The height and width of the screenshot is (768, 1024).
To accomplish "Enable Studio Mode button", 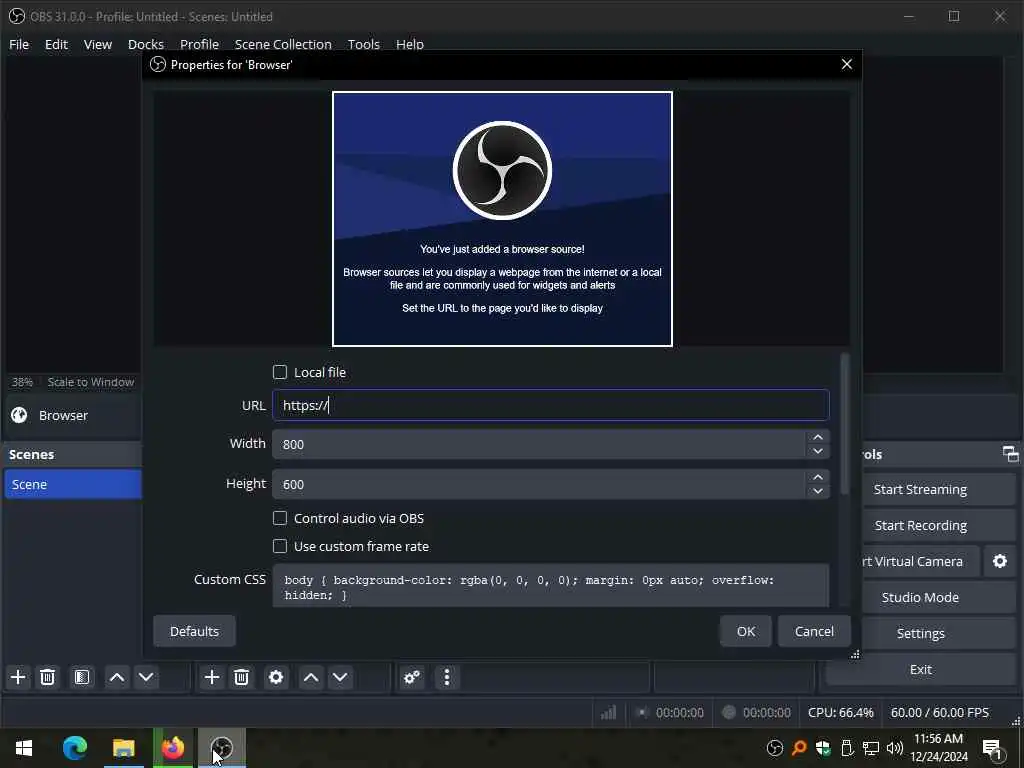I will click(938, 597).
